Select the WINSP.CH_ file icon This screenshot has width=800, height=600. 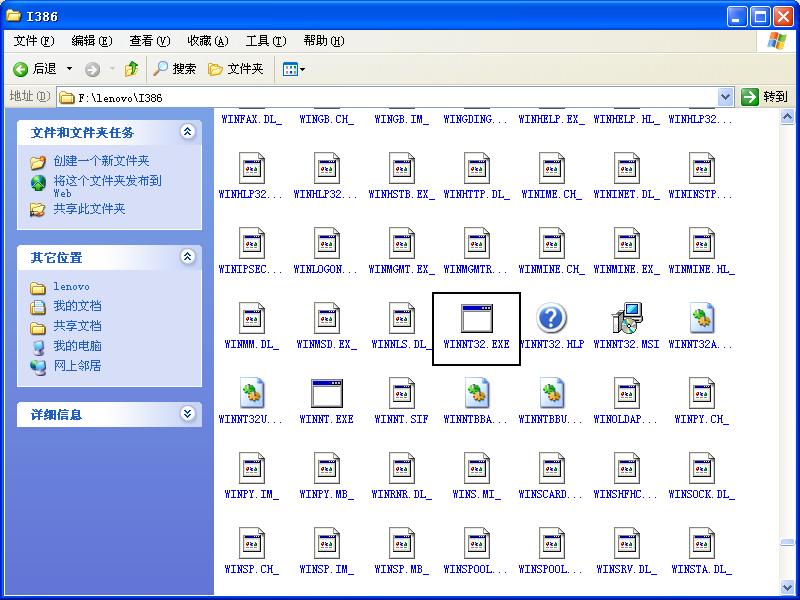(x=252, y=543)
